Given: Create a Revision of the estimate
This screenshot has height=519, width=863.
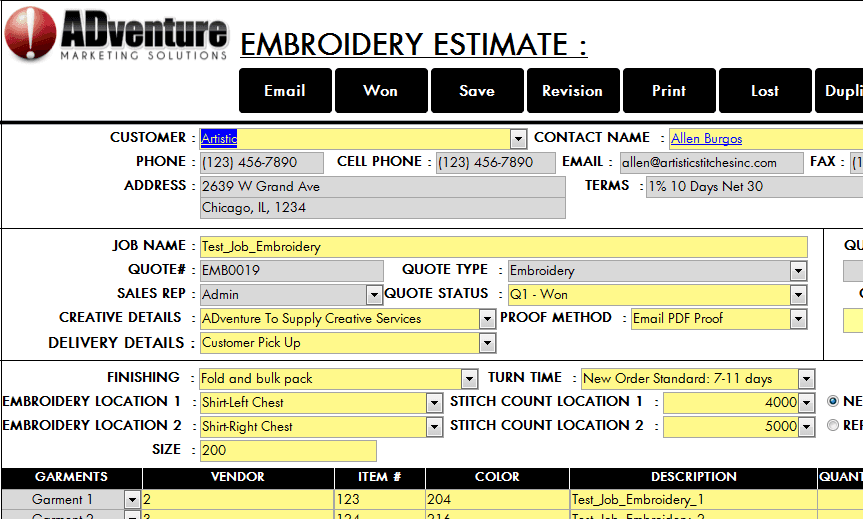Looking at the screenshot, I should click(573, 91).
